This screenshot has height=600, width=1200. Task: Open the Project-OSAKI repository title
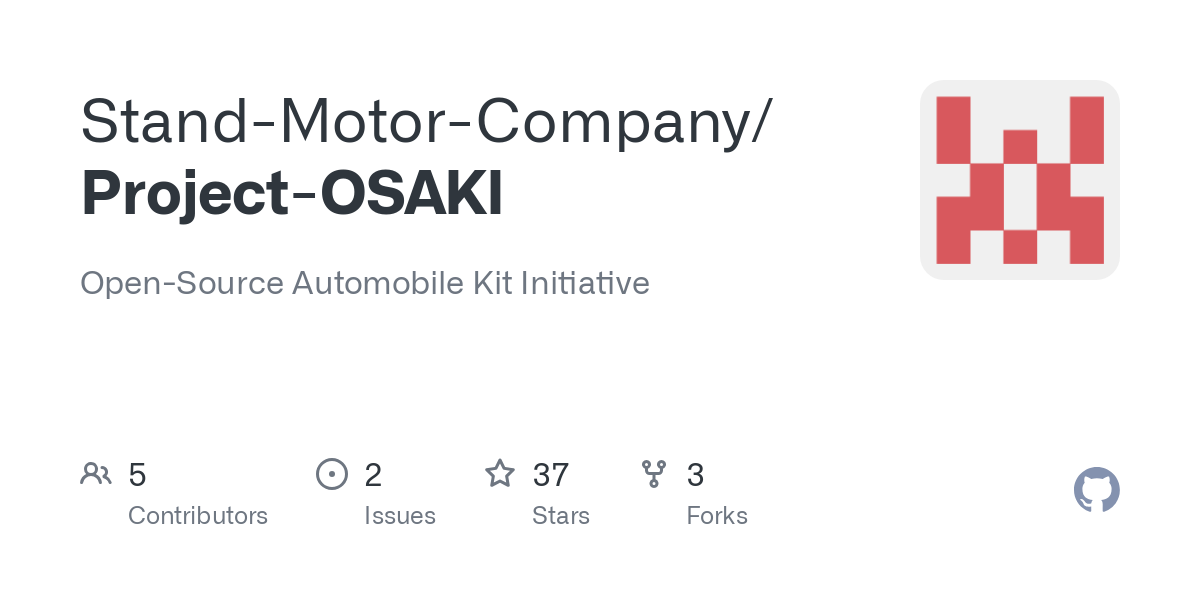point(292,194)
